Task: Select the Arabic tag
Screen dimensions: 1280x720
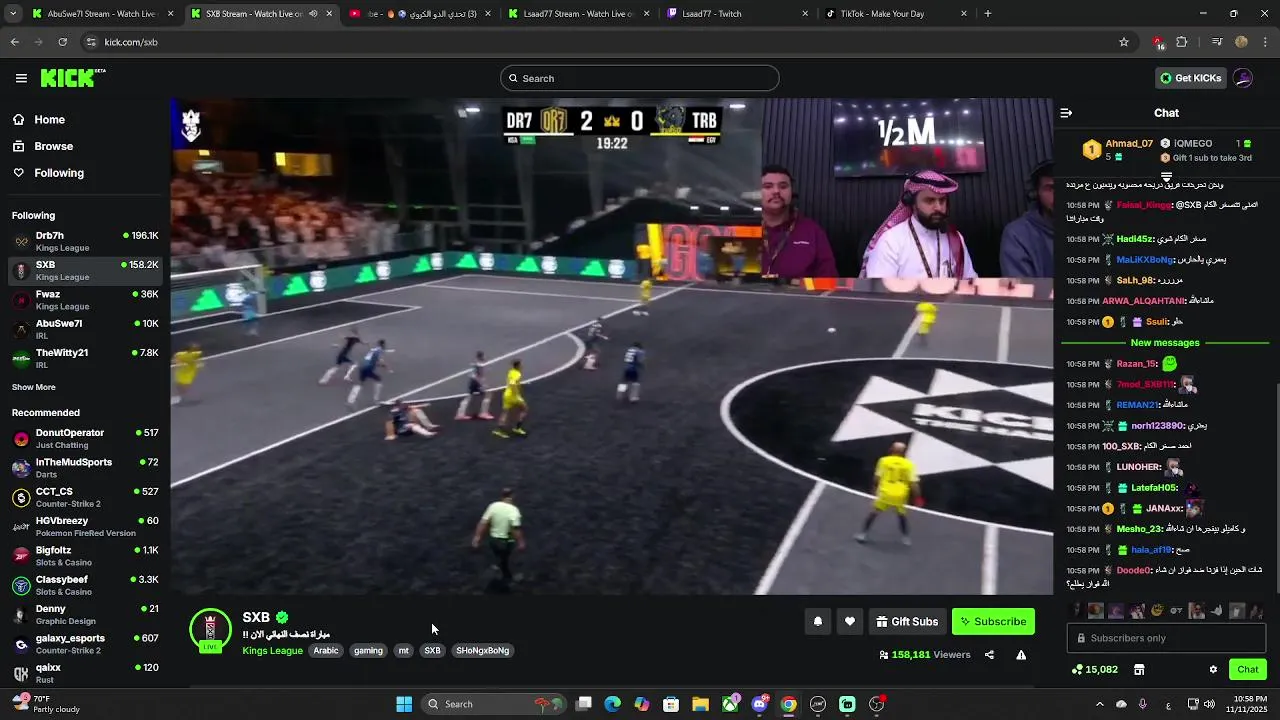Action: tap(326, 650)
